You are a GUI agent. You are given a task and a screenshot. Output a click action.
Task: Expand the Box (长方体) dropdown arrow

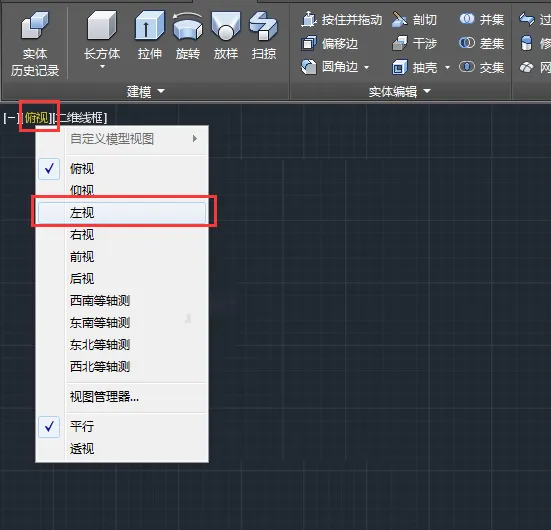point(102,66)
